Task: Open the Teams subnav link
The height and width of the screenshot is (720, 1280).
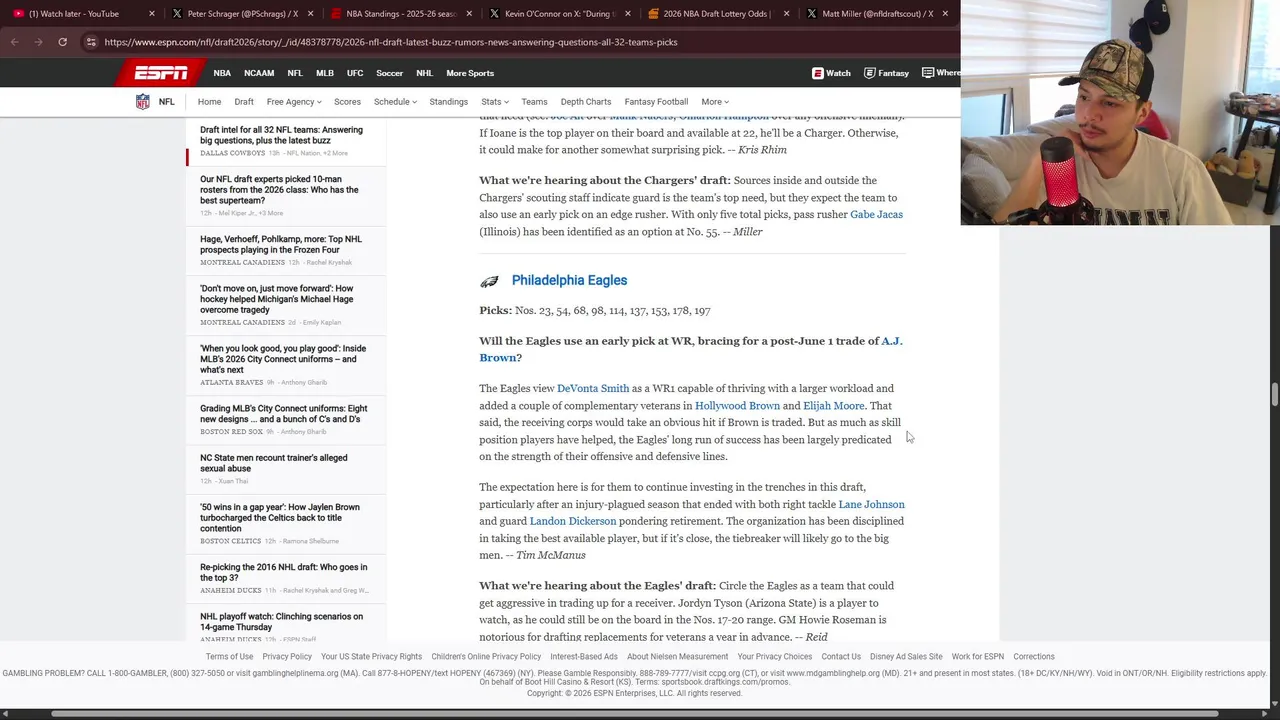Action: tap(534, 102)
